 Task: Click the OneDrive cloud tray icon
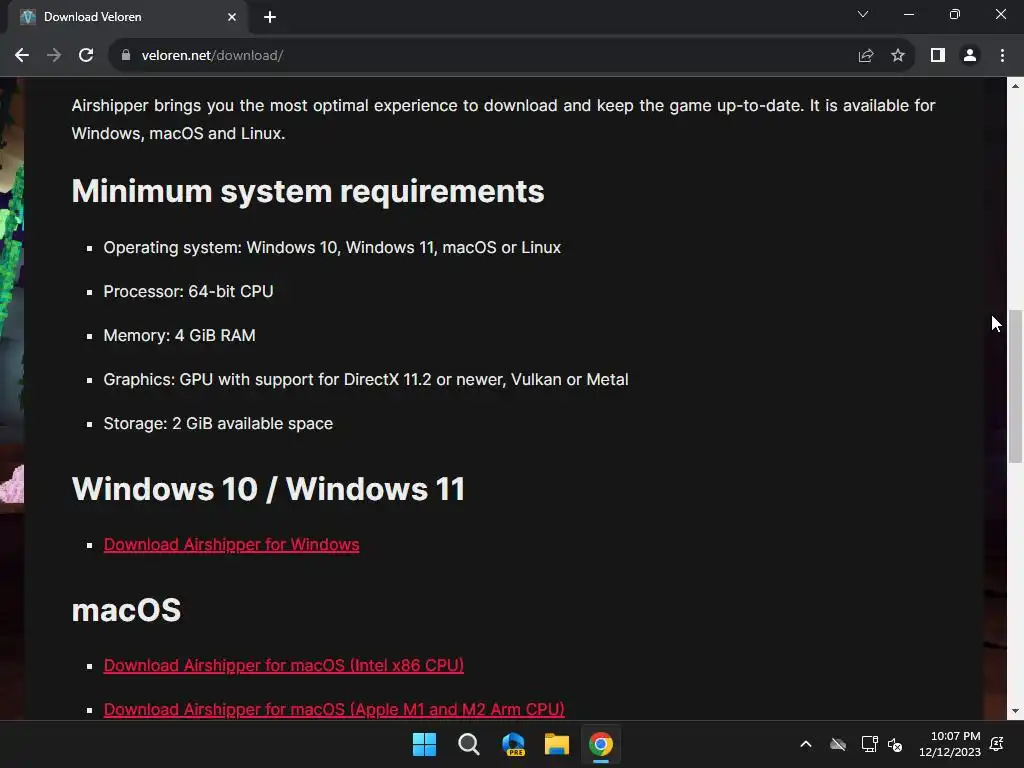tap(838, 744)
